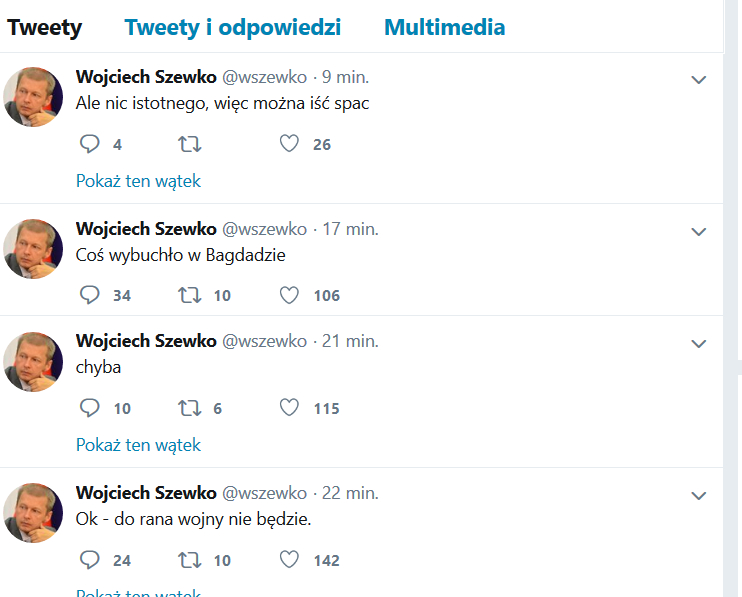Retweet the 'chyba' tweet
This screenshot has height=597, width=742.
[x=189, y=408]
